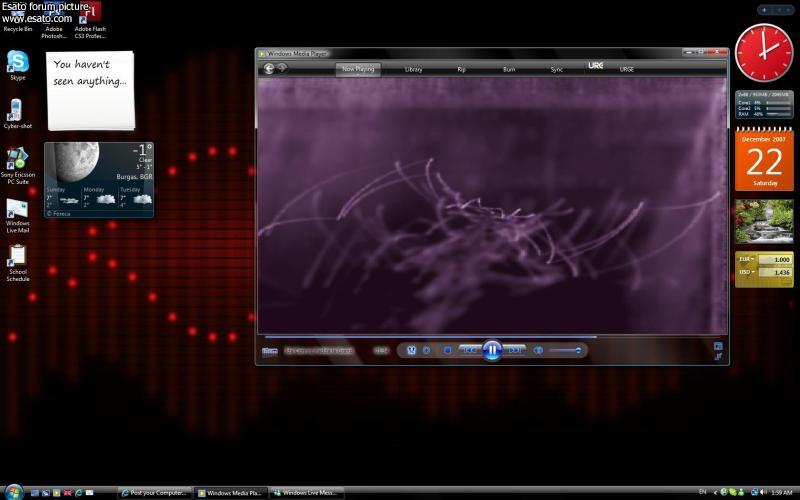The width and height of the screenshot is (800, 500).
Task: Open the Sync tab
Action: [557, 69]
